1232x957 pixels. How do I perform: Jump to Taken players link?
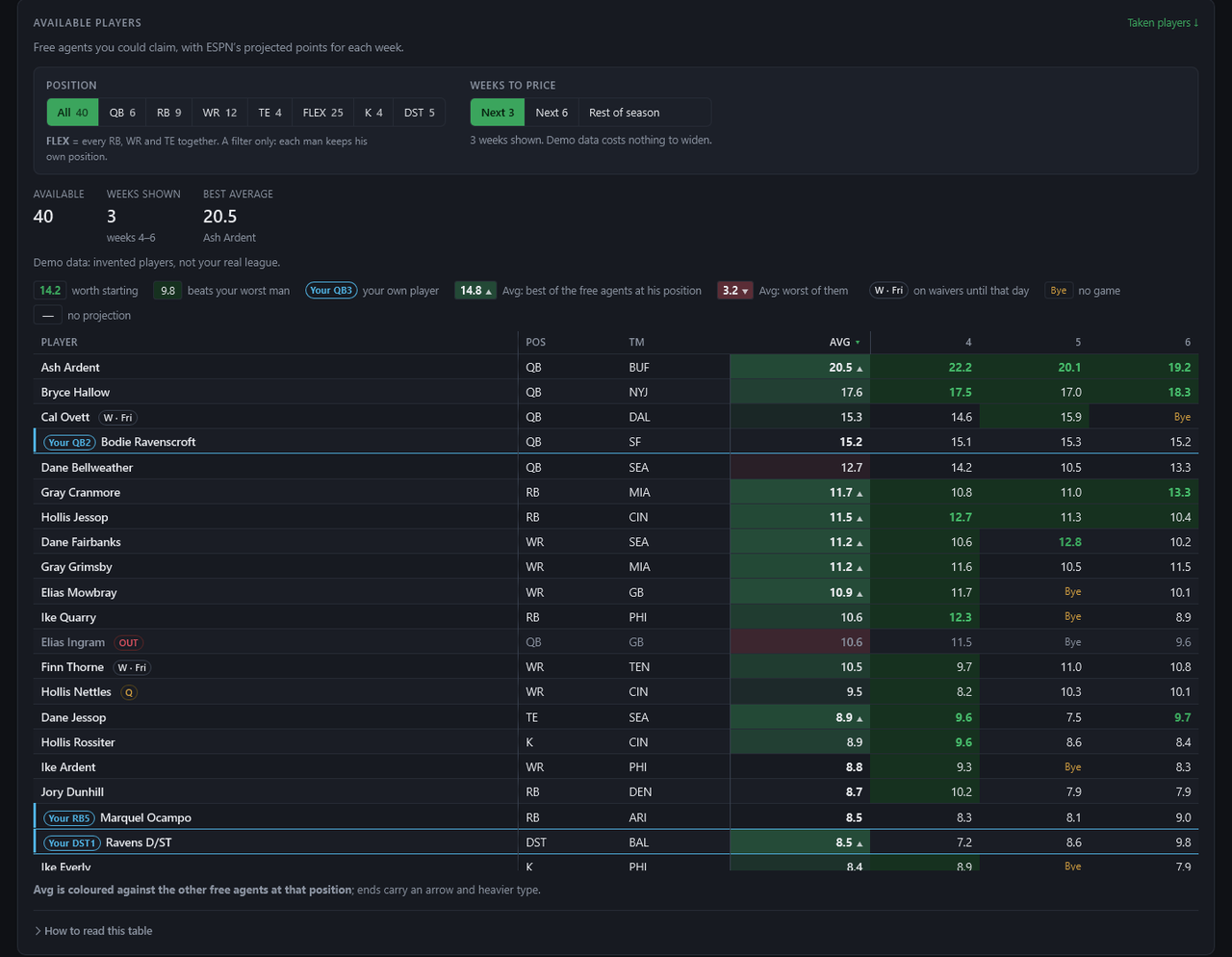coord(1163,22)
